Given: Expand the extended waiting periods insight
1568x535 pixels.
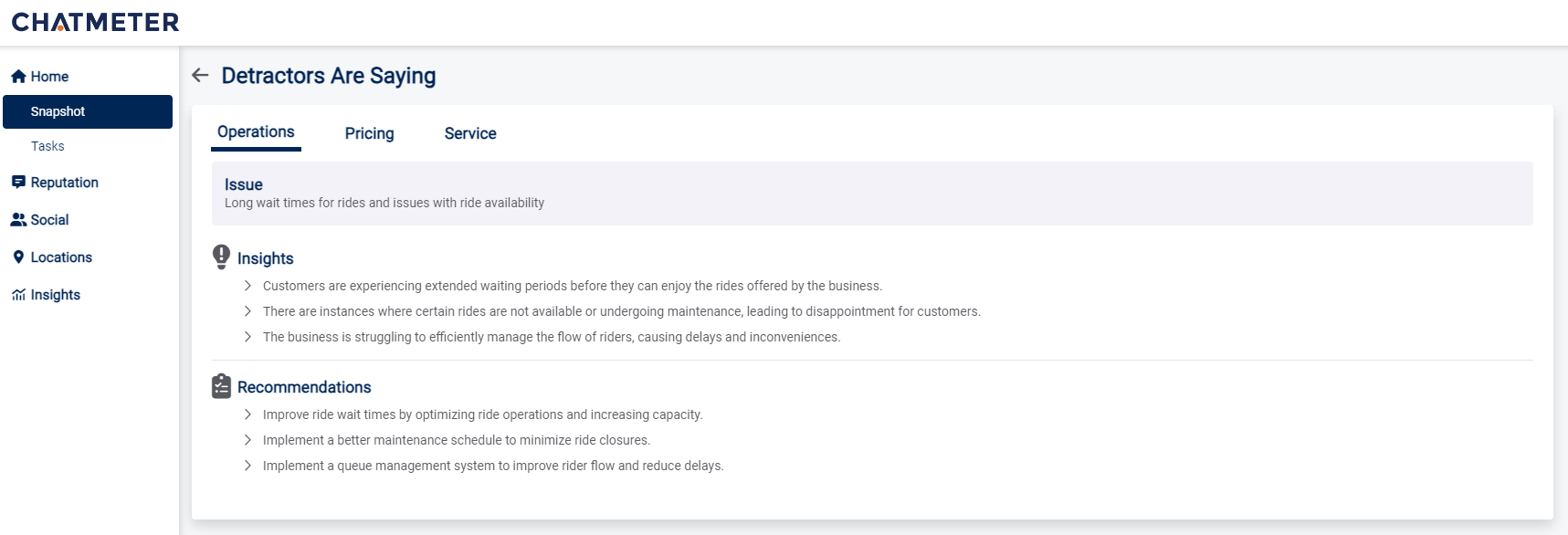Looking at the screenshot, I should pyautogui.click(x=247, y=286).
